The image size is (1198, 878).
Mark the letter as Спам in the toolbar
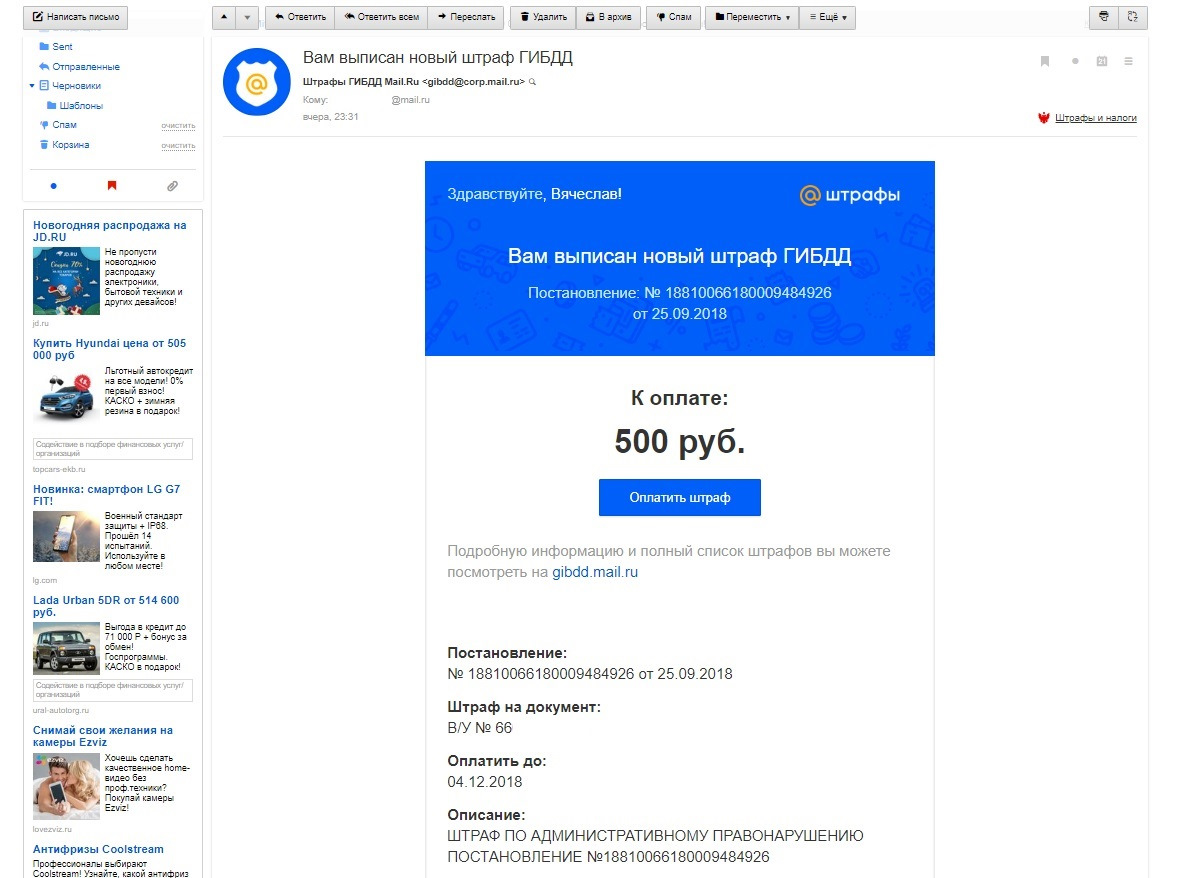point(673,17)
